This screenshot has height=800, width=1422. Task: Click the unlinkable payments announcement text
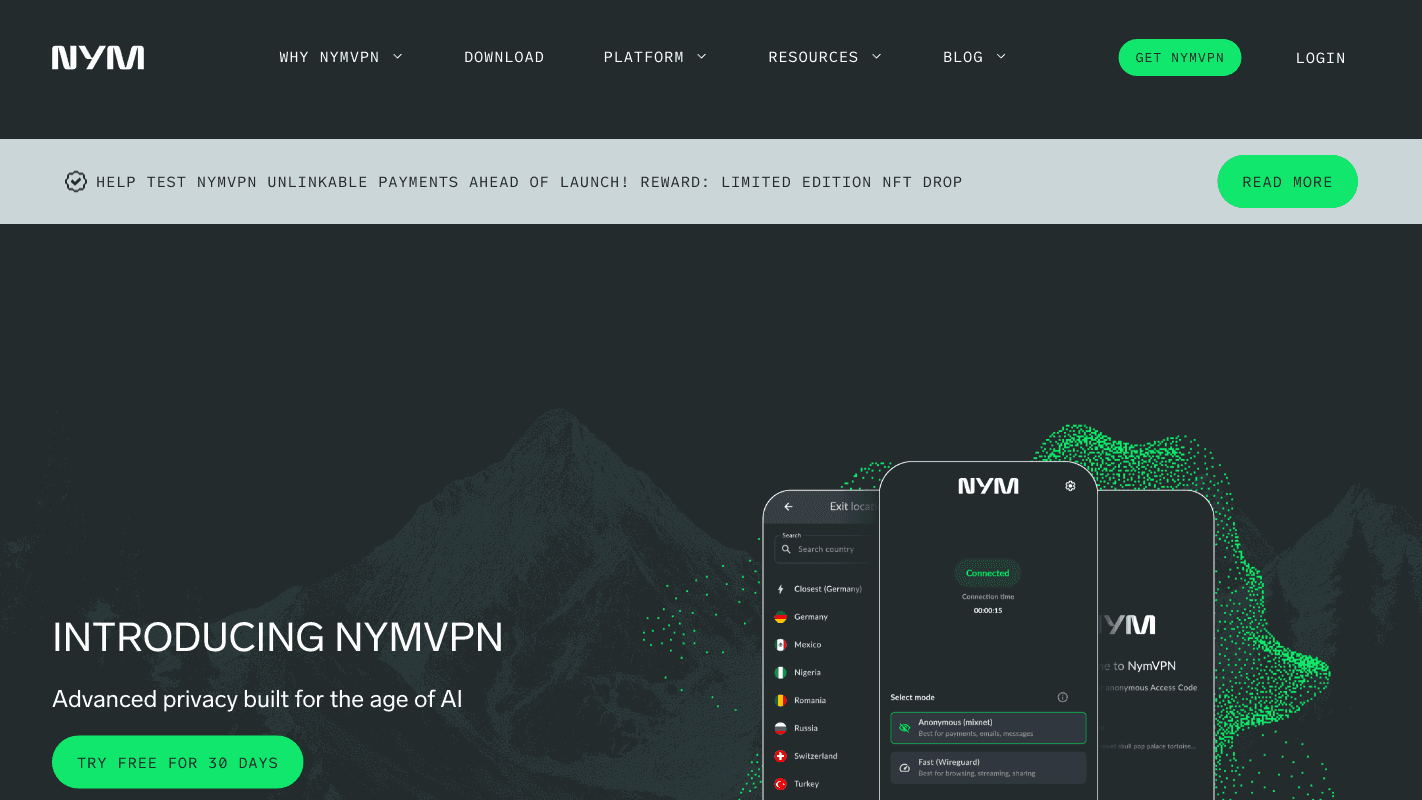pos(529,182)
